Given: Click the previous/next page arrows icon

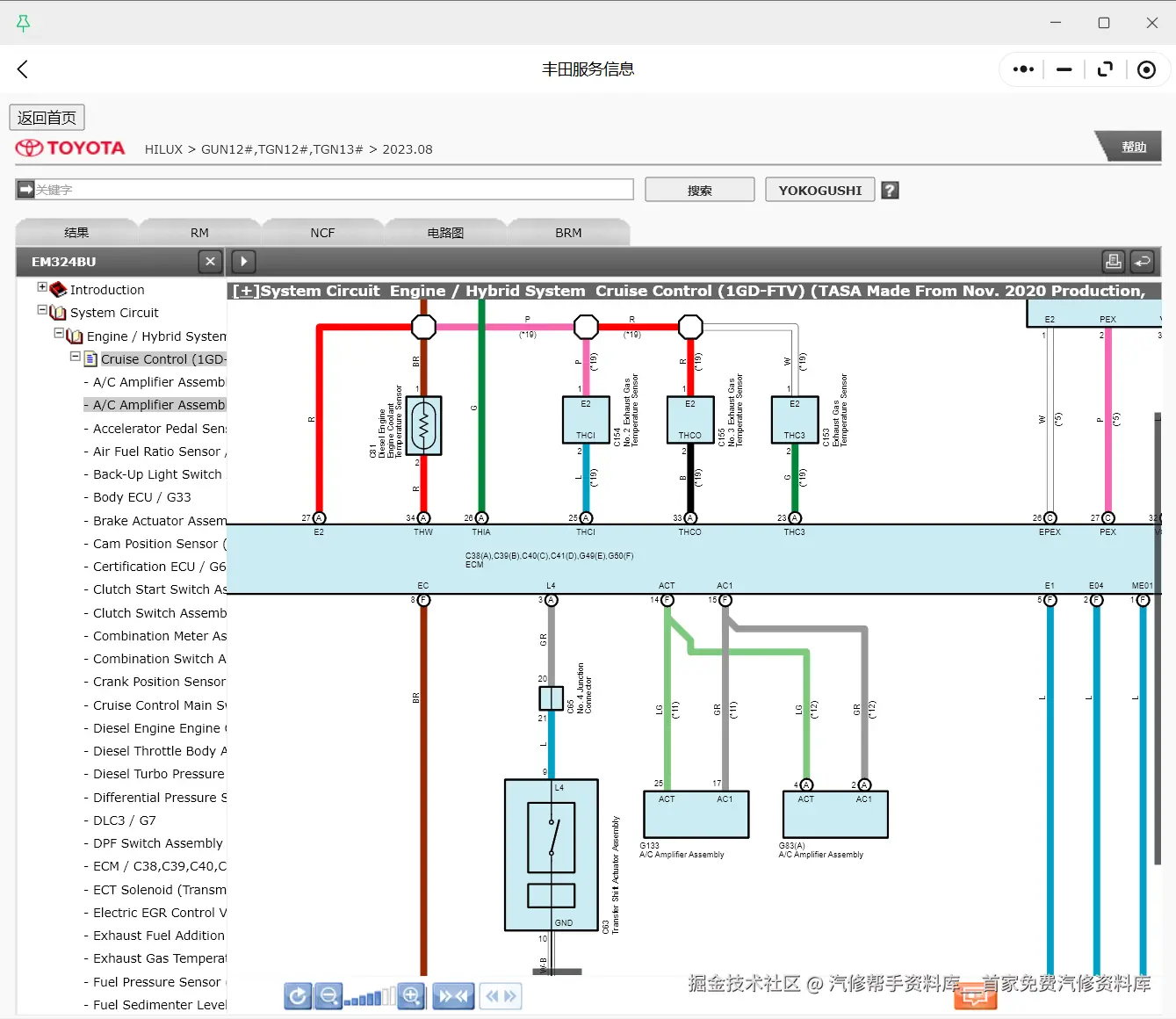Looking at the screenshot, I should tap(500, 996).
